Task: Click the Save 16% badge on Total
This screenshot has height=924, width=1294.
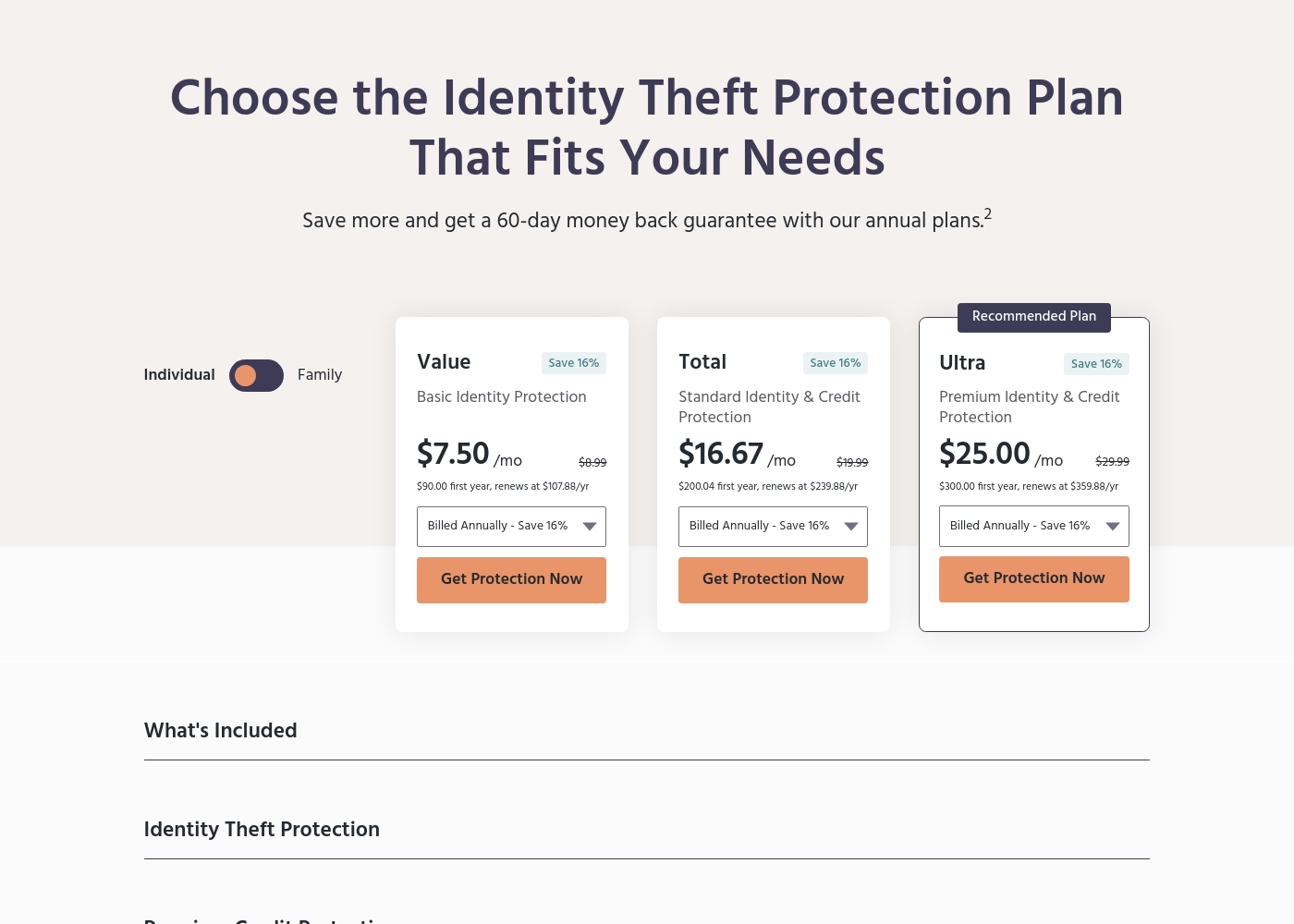Action: tap(836, 363)
